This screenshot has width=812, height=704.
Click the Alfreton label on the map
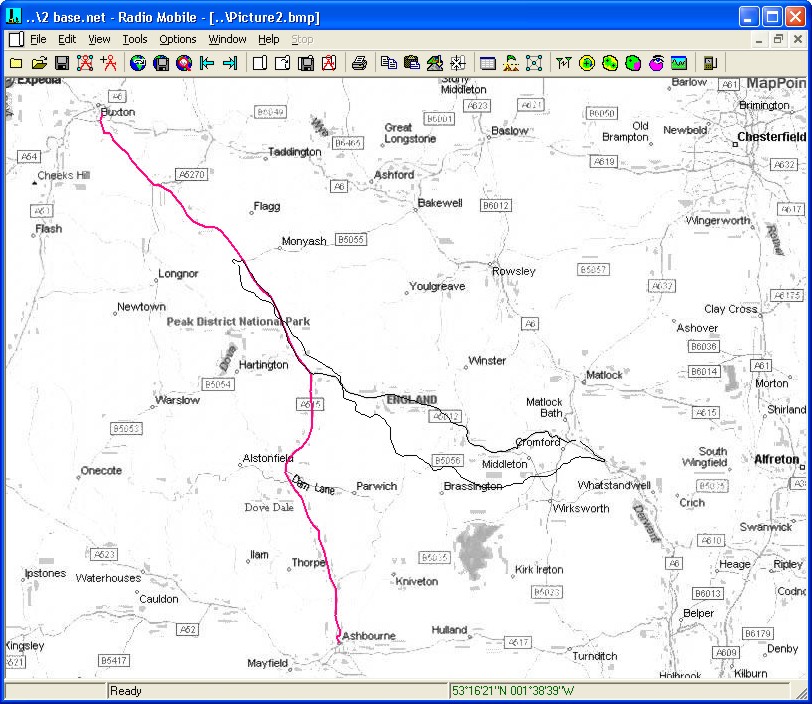777,459
